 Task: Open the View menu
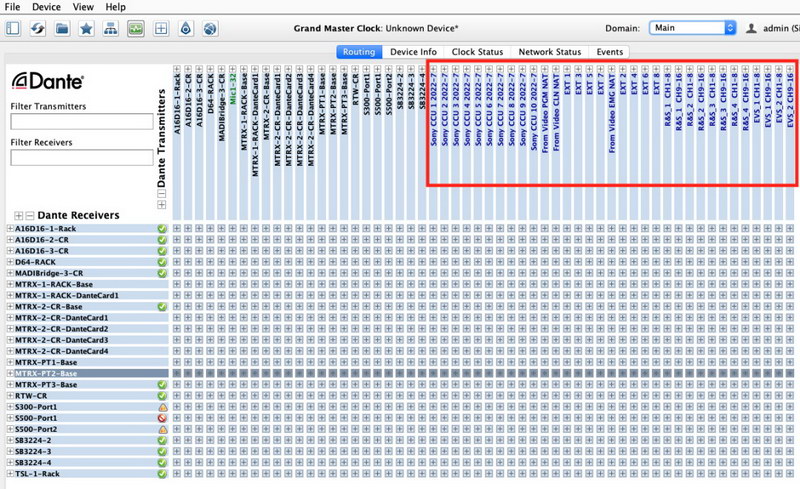tap(83, 7)
